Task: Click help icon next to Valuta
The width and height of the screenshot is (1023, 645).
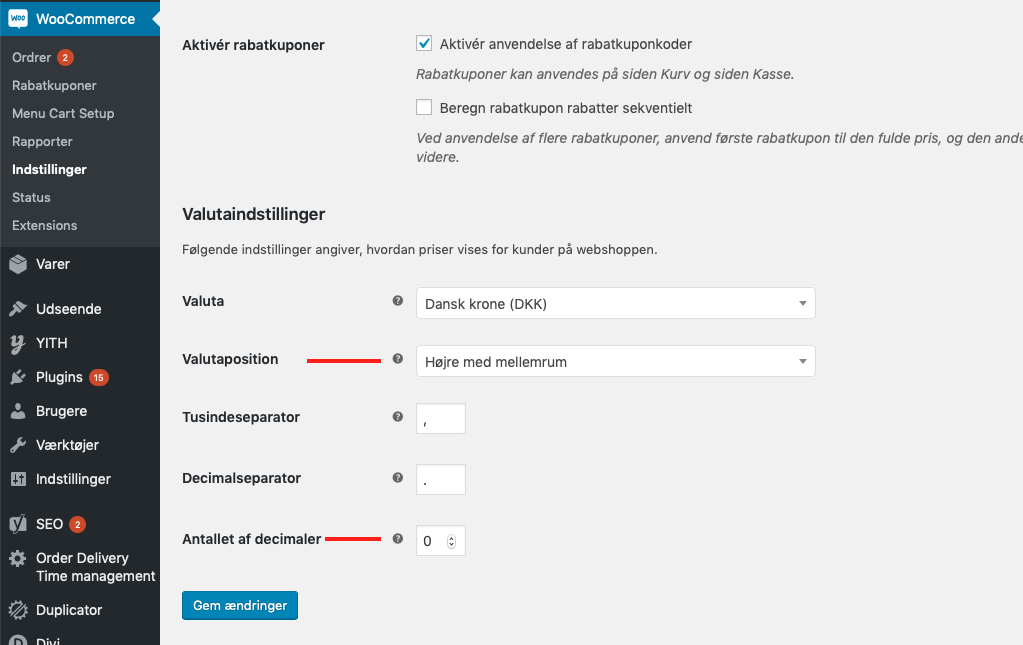Action: tap(398, 301)
